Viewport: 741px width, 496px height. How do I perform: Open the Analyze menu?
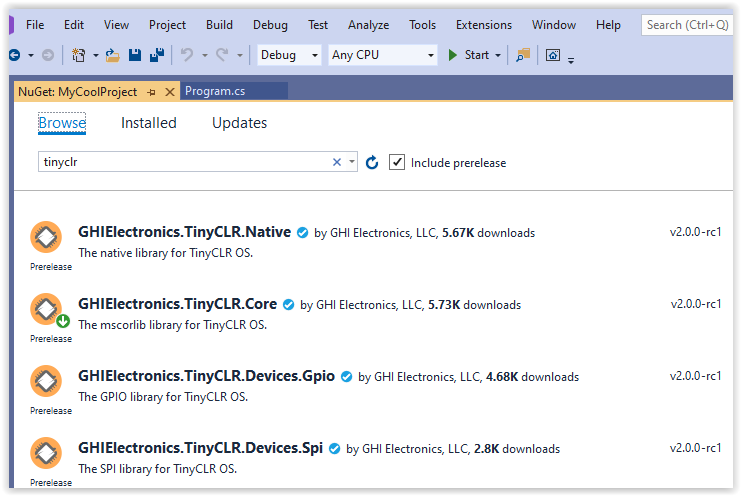click(369, 25)
